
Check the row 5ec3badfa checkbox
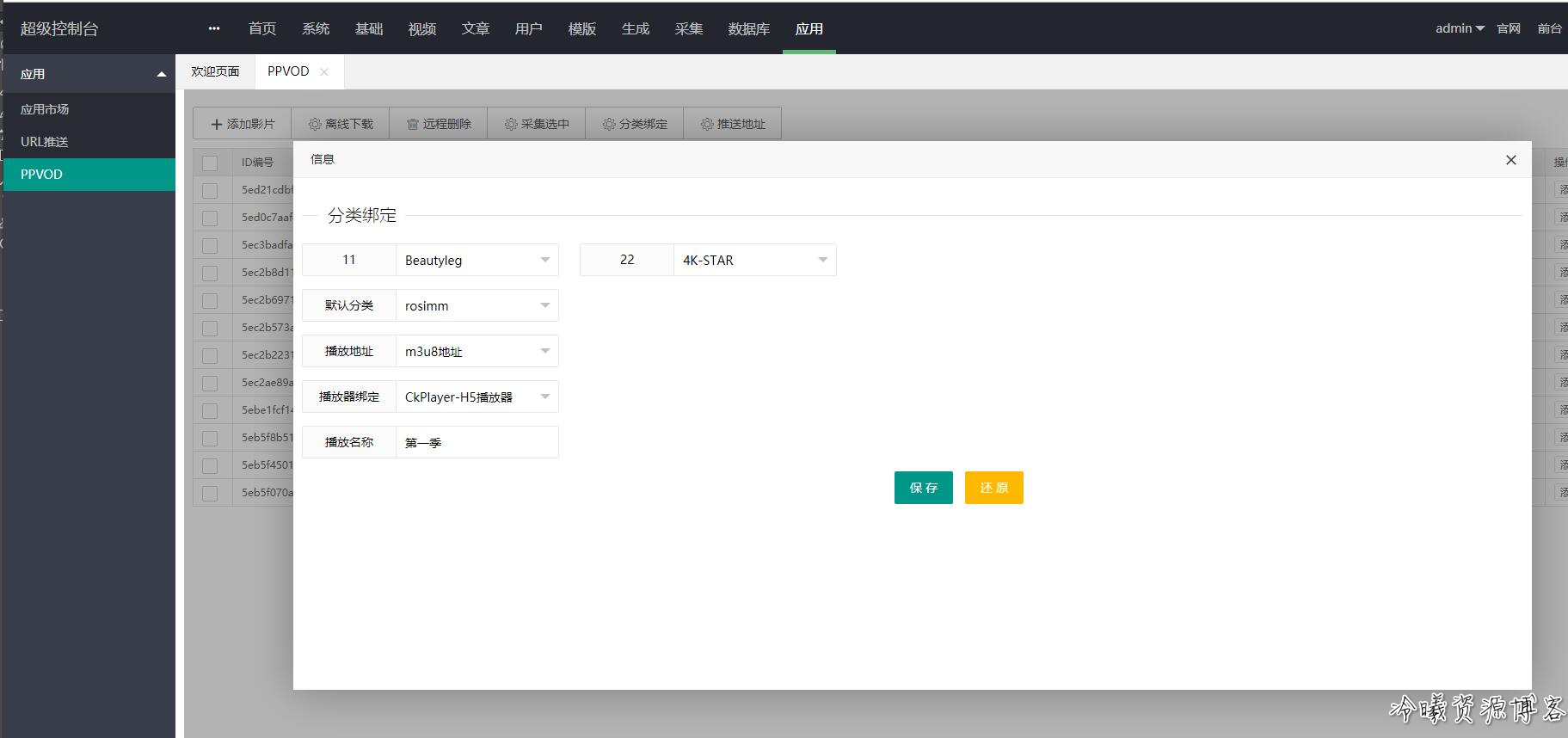(210, 245)
